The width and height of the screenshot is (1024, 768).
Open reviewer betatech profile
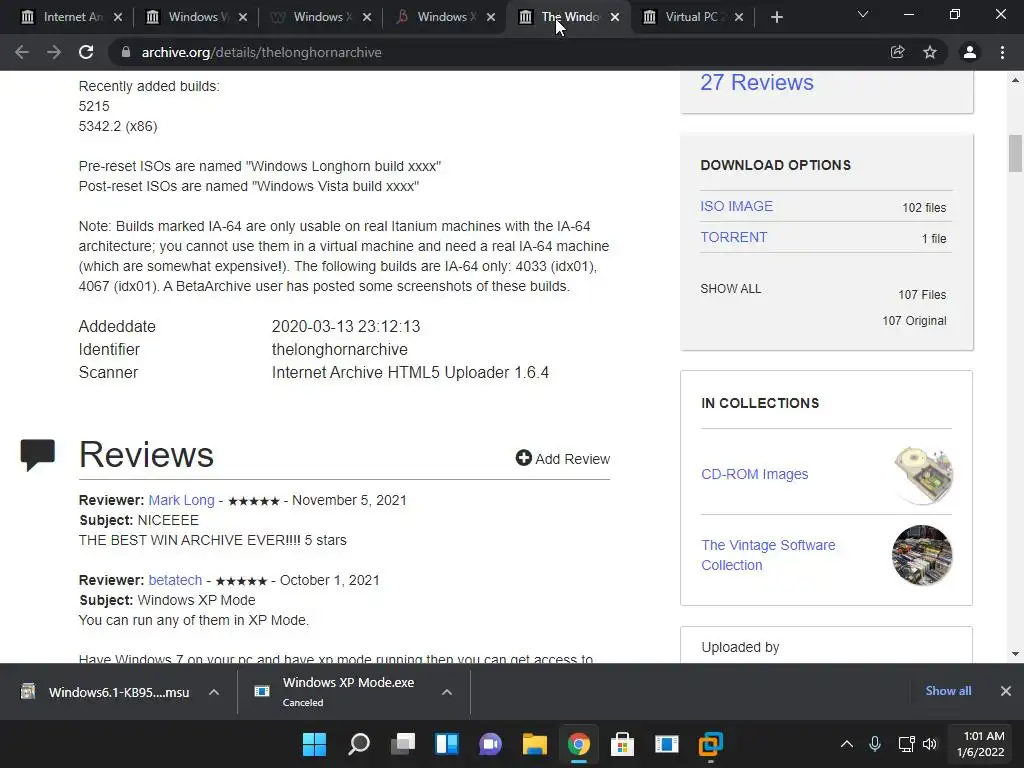tap(175, 580)
